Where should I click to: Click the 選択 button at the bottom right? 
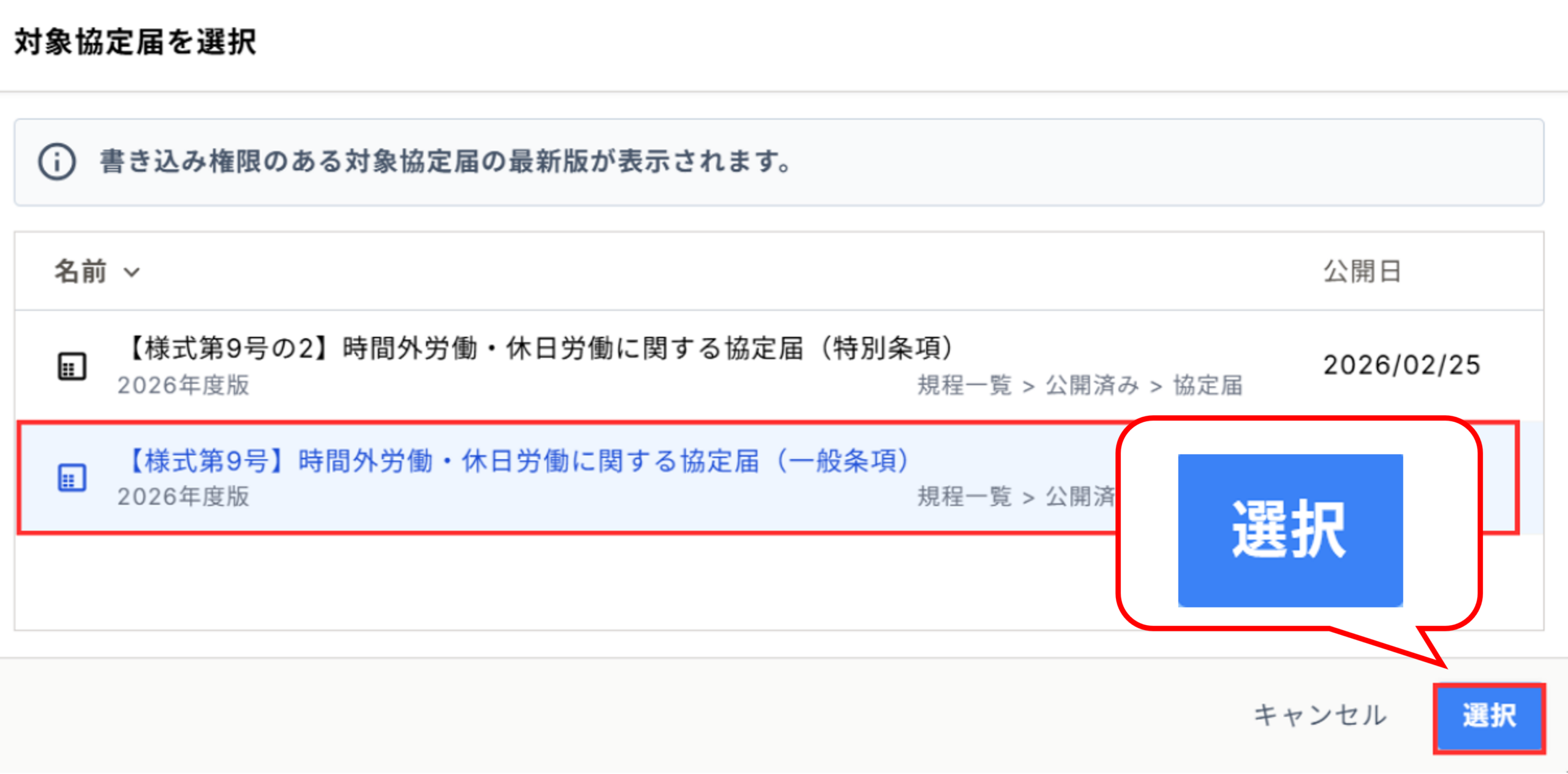point(1489,718)
